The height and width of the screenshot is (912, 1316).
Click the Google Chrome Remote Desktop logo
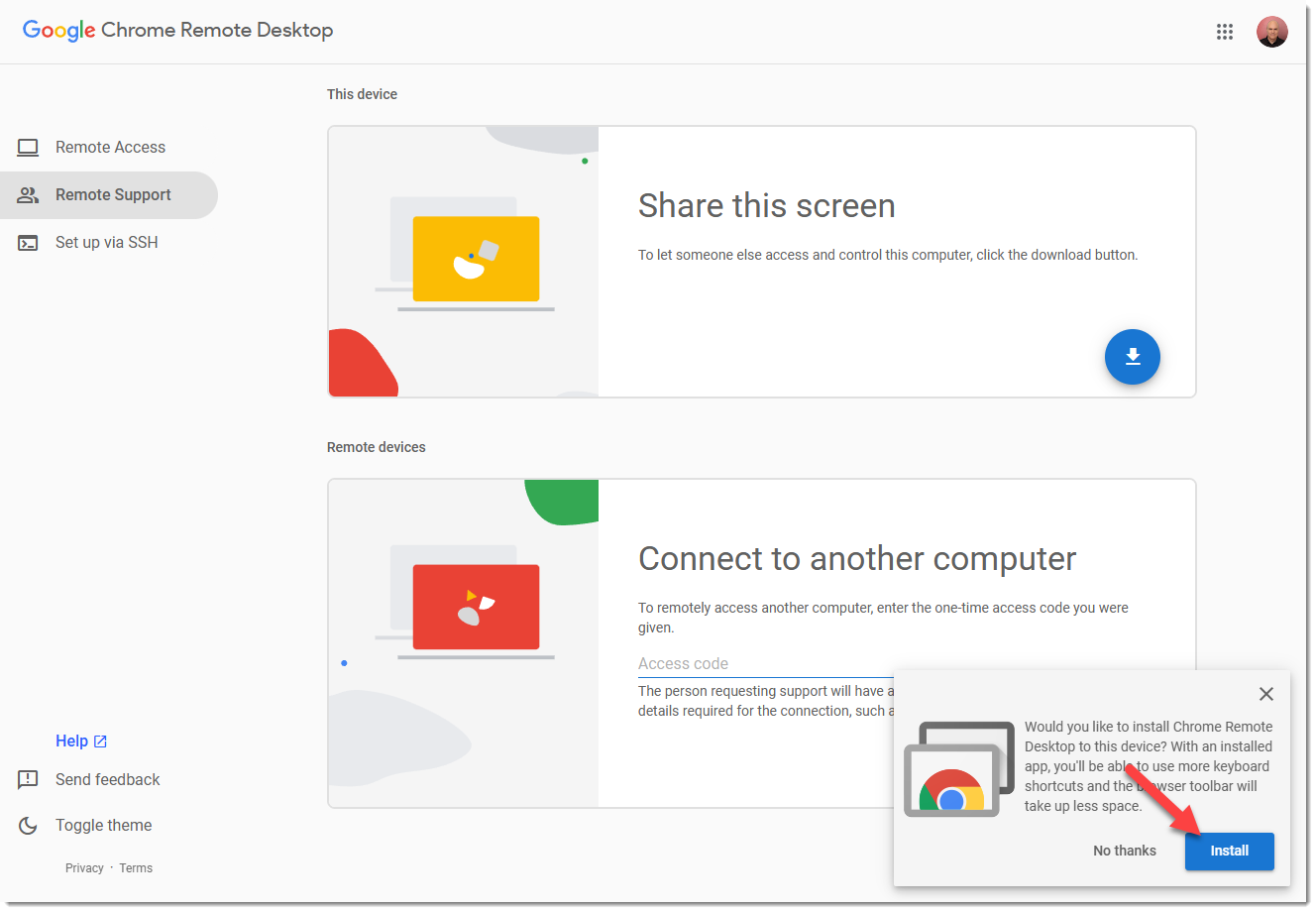(178, 31)
